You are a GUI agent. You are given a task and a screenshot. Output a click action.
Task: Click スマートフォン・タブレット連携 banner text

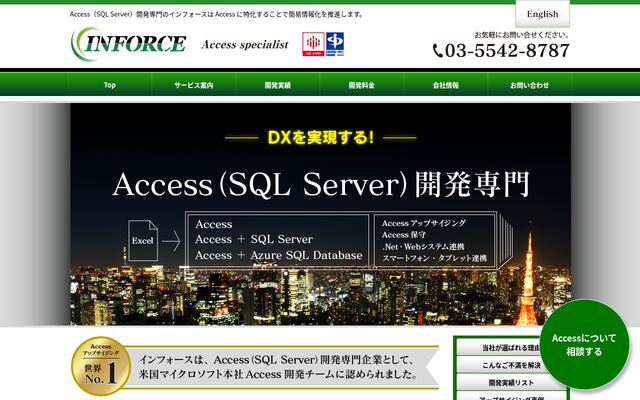434,258
